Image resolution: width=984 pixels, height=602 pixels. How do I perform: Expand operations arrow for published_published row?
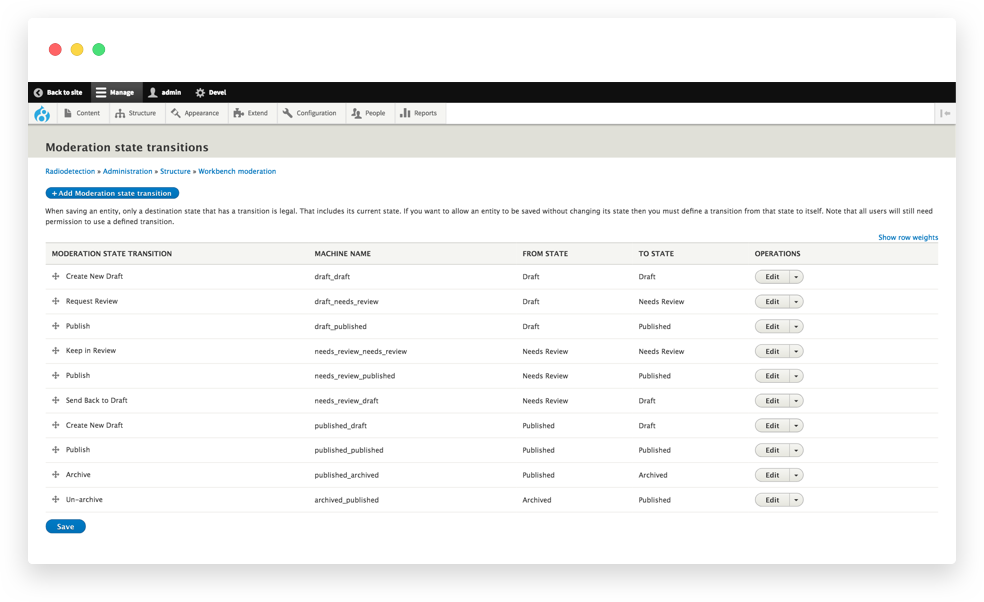click(796, 451)
